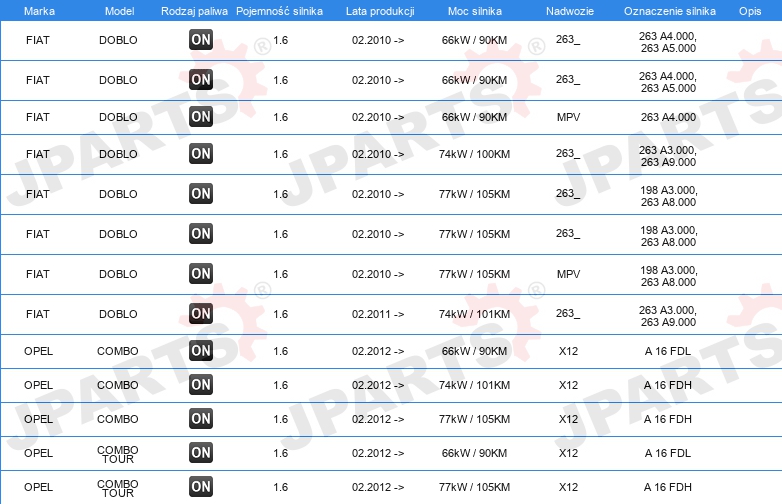Image resolution: width=782 pixels, height=504 pixels.
Task: Click the ON icon in the plain Opel Combo 77kW / 105KM row
Action: click(x=201, y=419)
